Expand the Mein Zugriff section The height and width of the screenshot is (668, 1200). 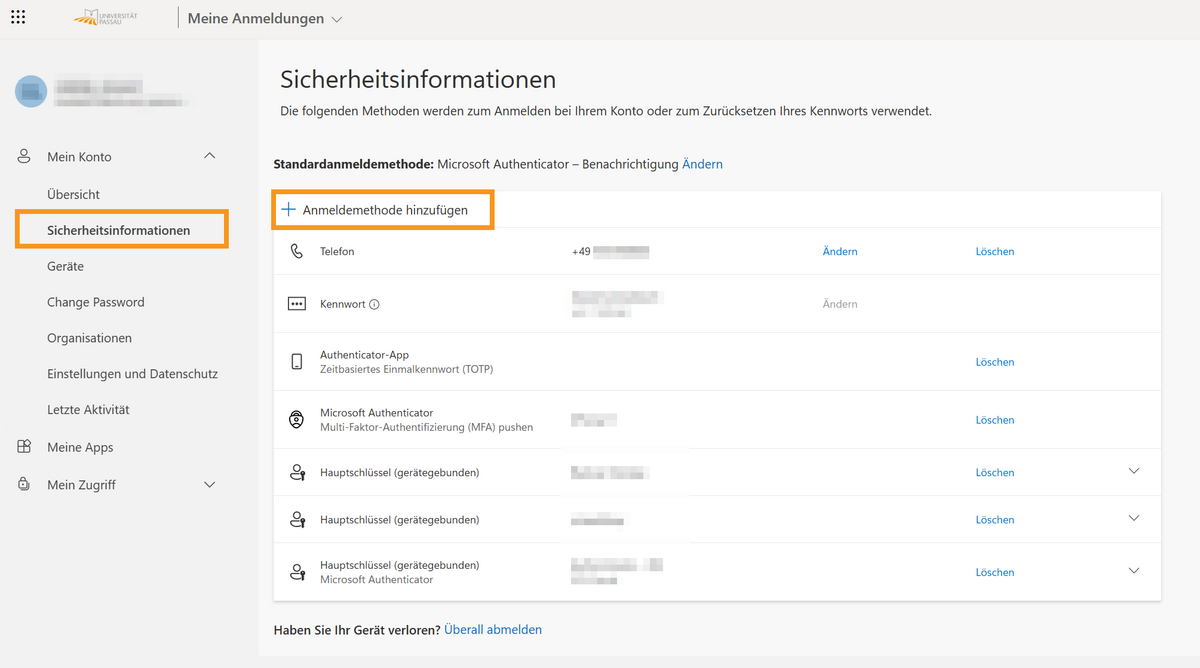209,485
